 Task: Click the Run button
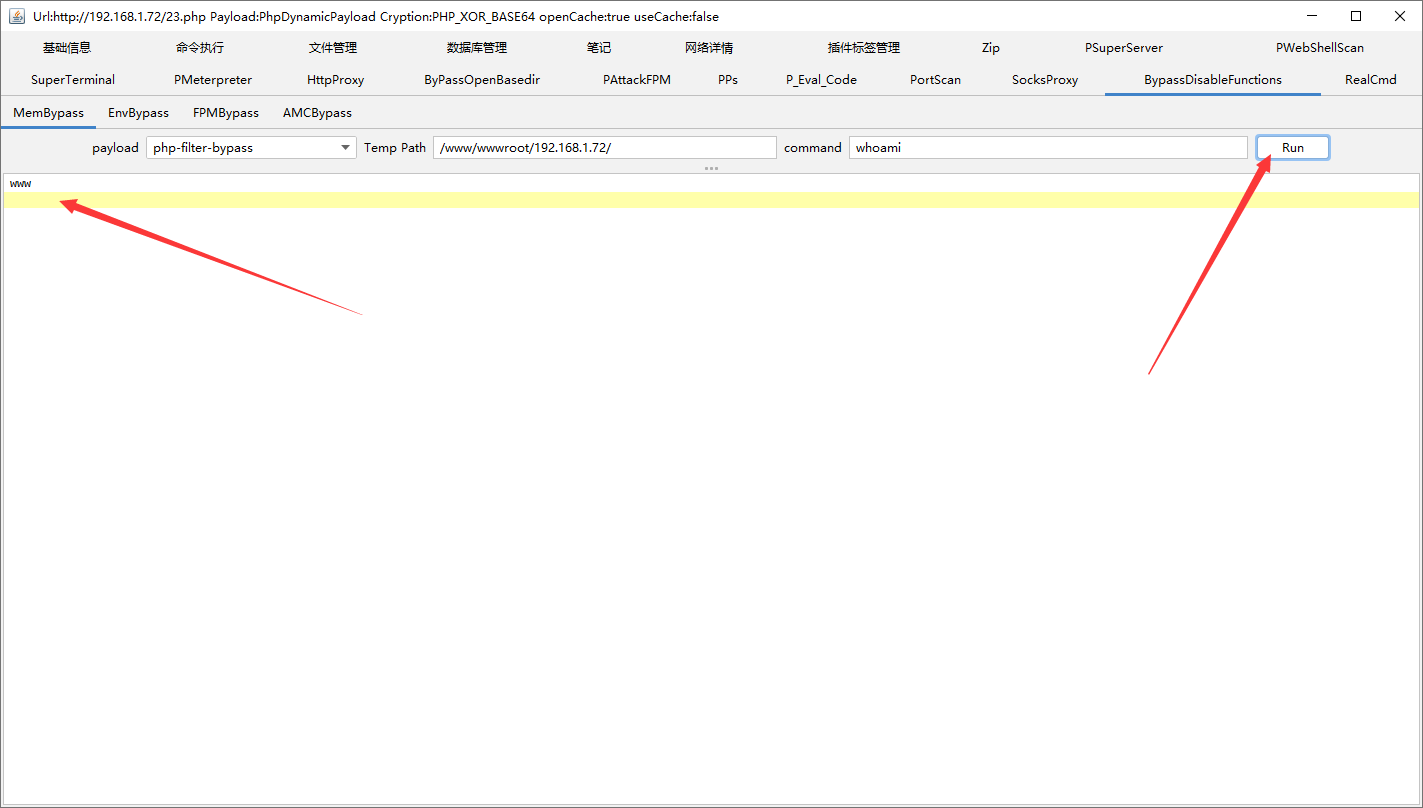click(x=1293, y=147)
